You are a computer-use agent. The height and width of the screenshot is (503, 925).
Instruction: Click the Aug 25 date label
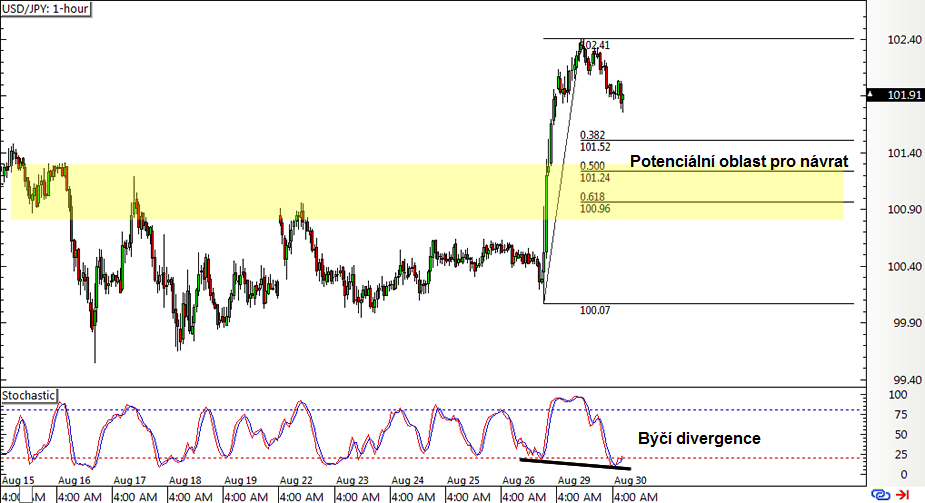(x=463, y=481)
